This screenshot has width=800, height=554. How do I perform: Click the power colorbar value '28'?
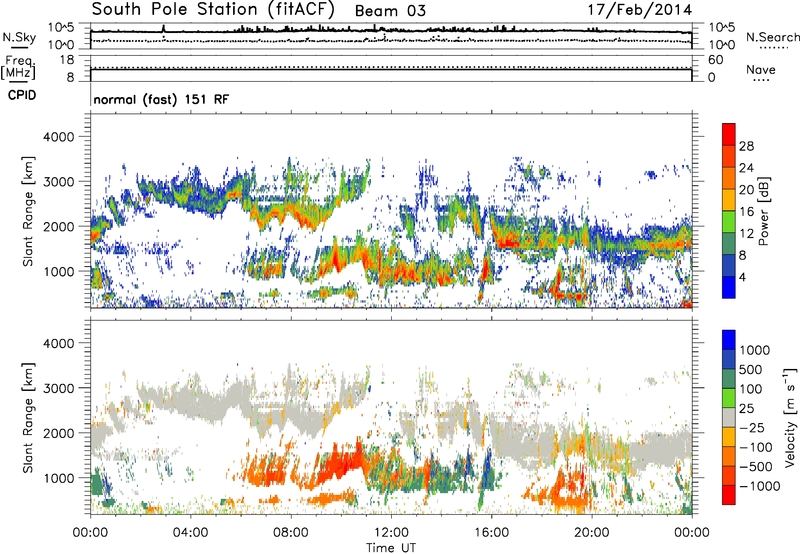tap(746, 146)
